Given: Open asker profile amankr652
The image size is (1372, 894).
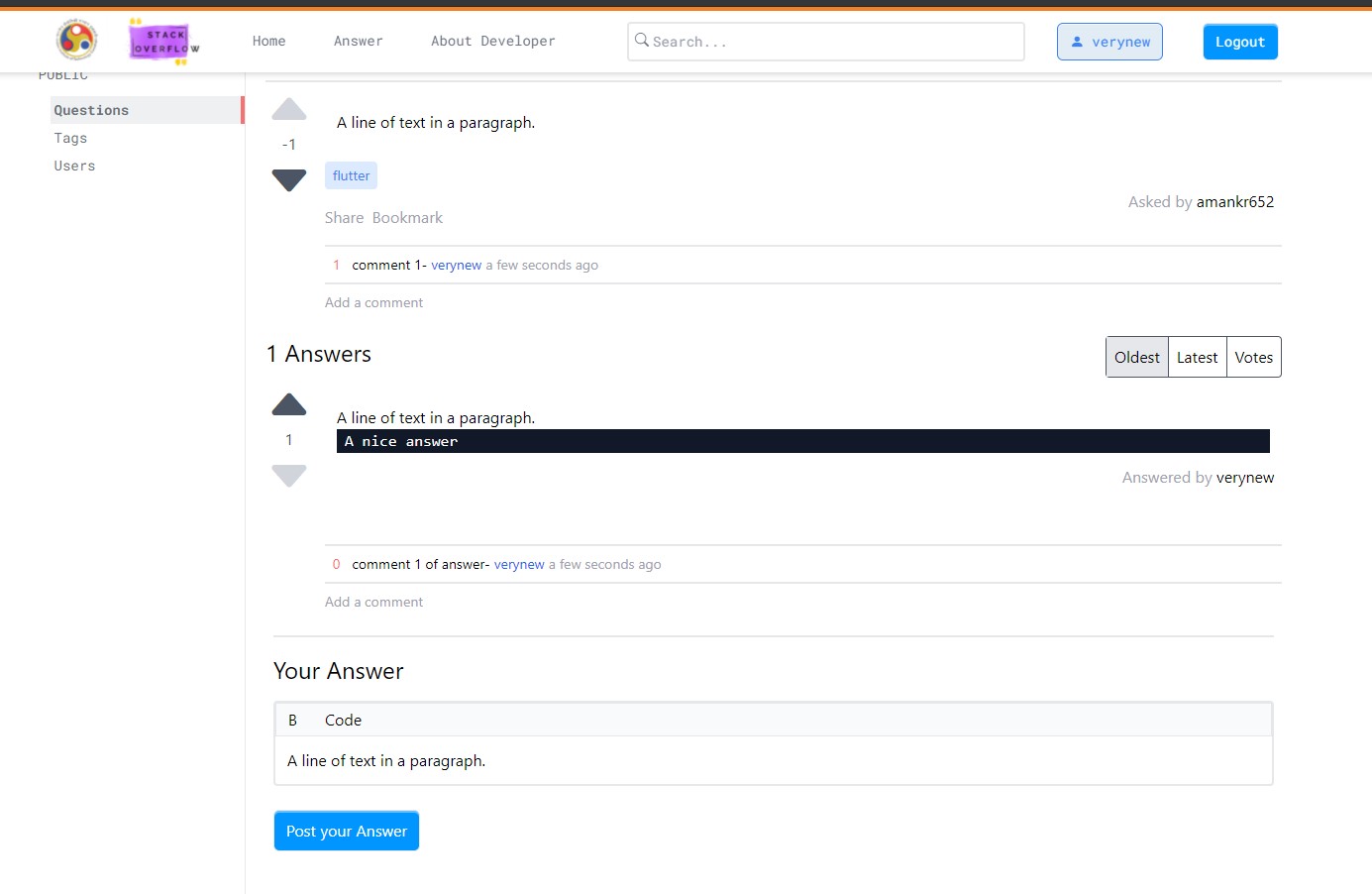Looking at the screenshot, I should (x=1235, y=202).
